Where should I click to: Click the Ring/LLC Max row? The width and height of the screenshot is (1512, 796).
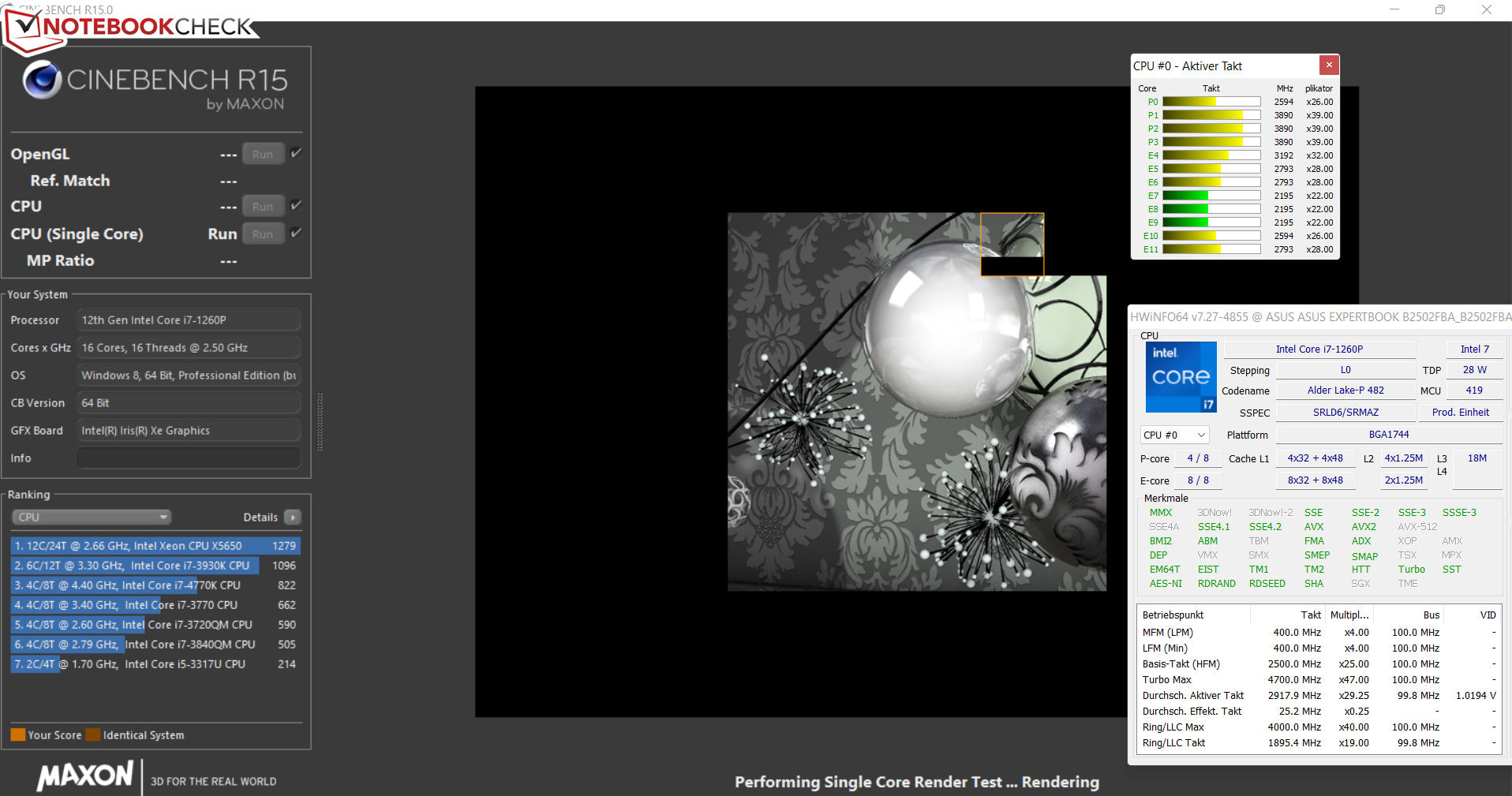(1319, 727)
